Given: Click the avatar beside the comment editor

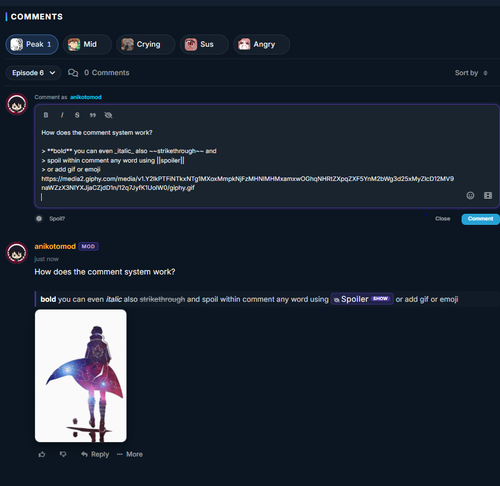Looking at the screenshot, I should 17,104.
